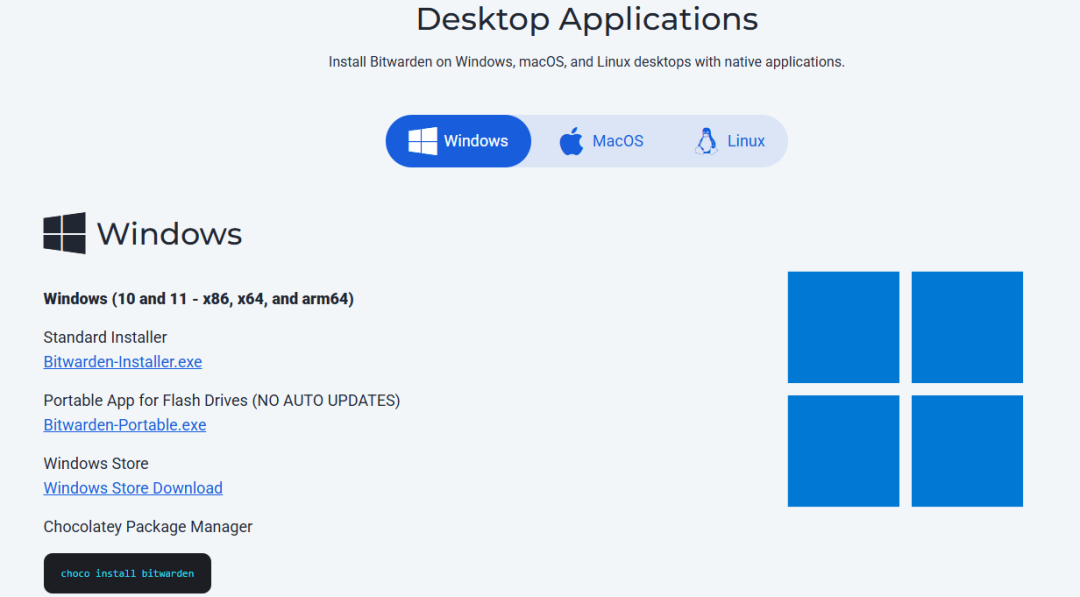The width and height of the screenshot is (1080, 597).
Task: Click the large blue Windows logo graphic
Action: point(905,389)
